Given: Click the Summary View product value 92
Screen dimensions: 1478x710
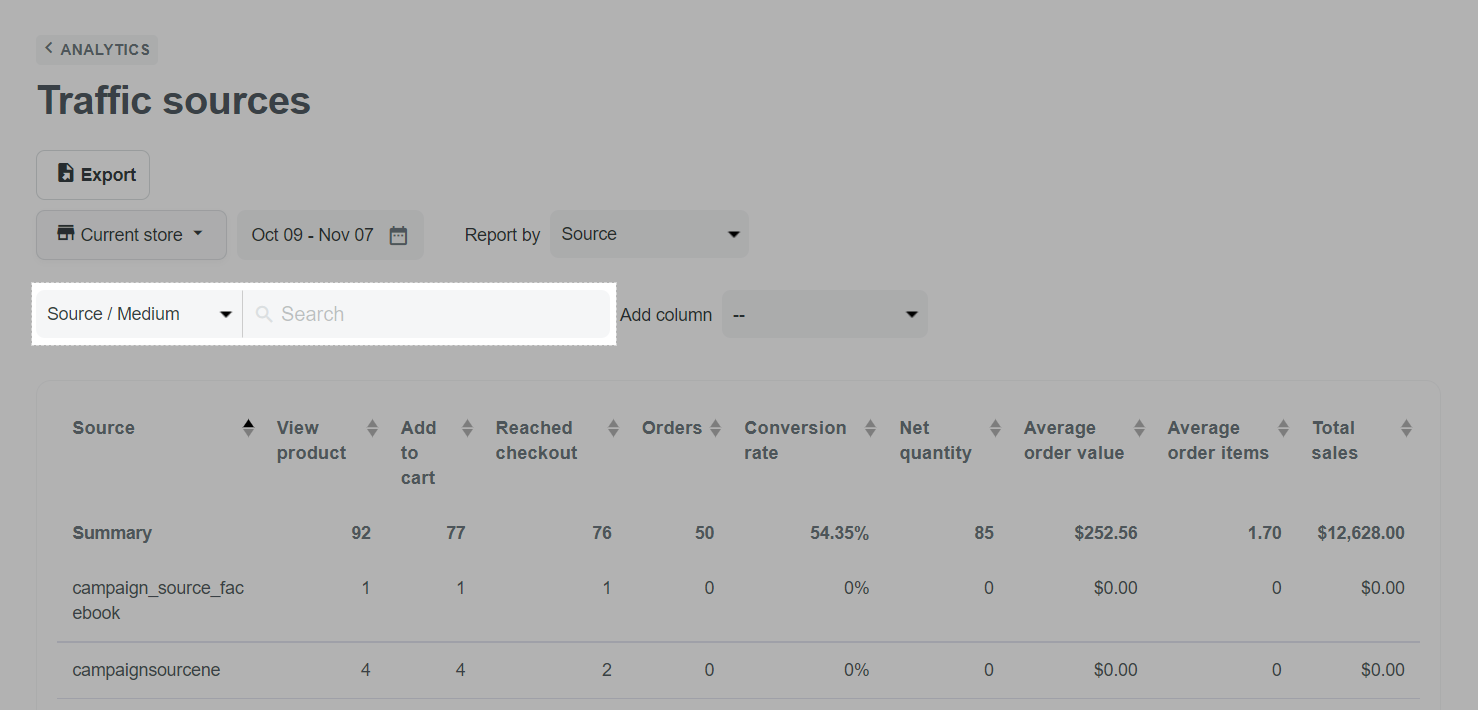Looking at the screenshot, I should coord(361,533).
